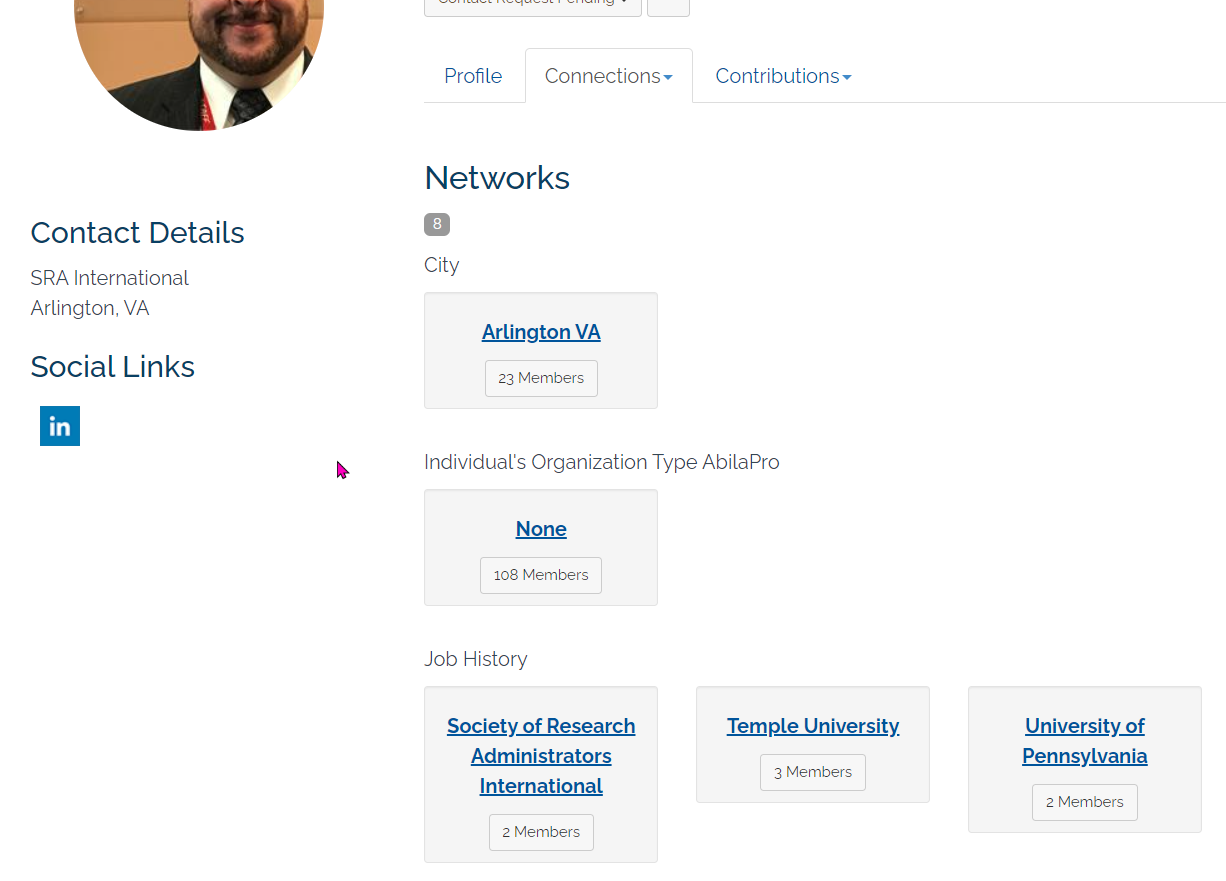Viewport: 1226px width, 881px height.
Task: Open the University of Pennsylvania link
Action: pyautogui.click(x=1085, y=741)
